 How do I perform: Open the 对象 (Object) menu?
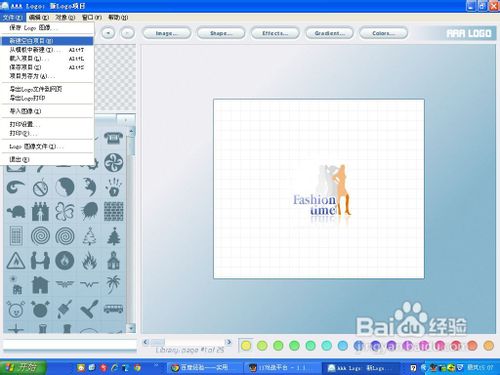[65, 17]
